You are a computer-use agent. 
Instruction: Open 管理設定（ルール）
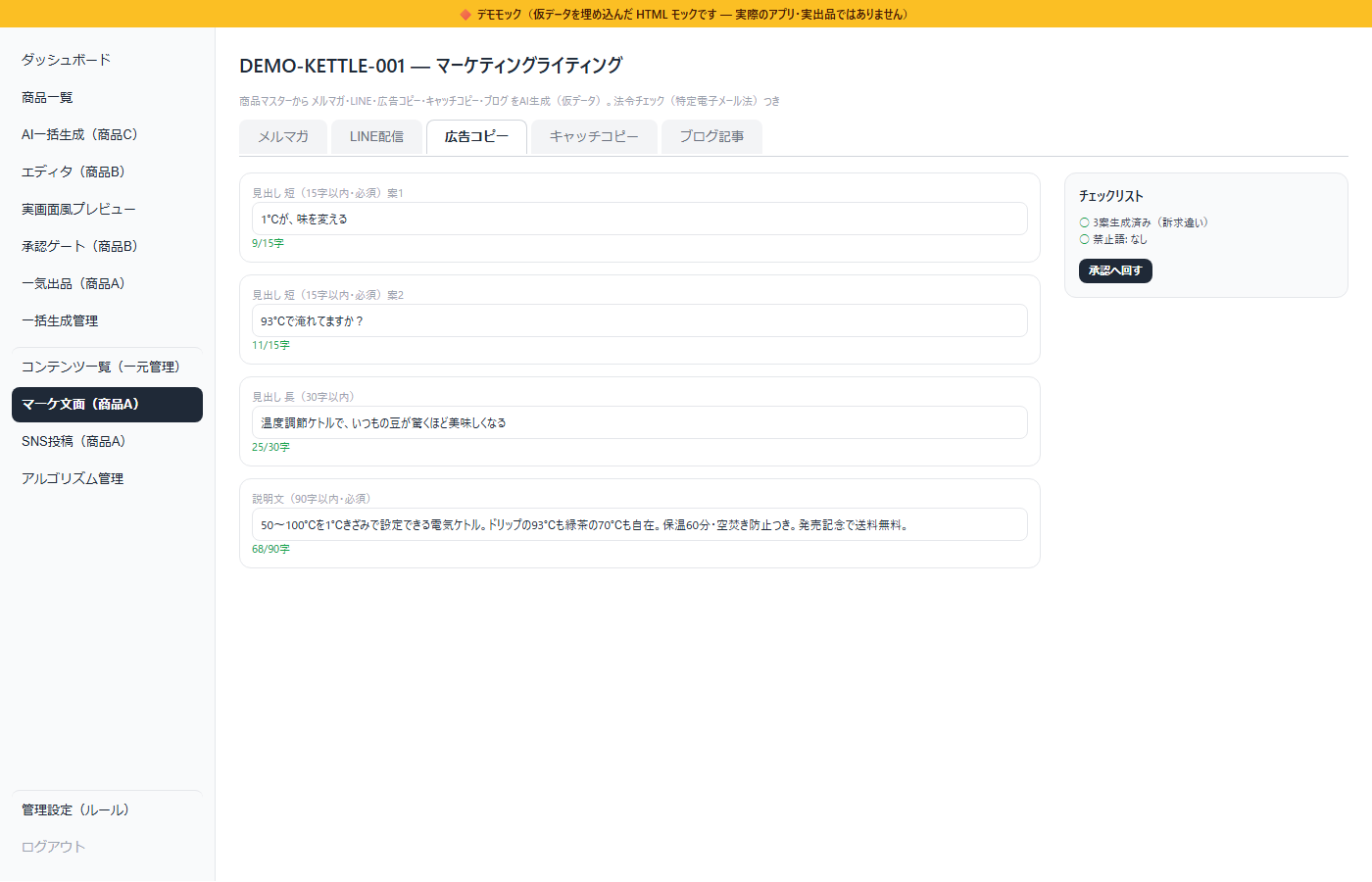[107, 809]
